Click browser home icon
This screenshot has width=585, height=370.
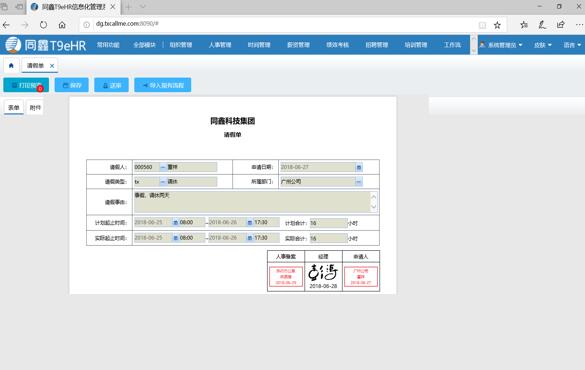(x=62, y=25)
